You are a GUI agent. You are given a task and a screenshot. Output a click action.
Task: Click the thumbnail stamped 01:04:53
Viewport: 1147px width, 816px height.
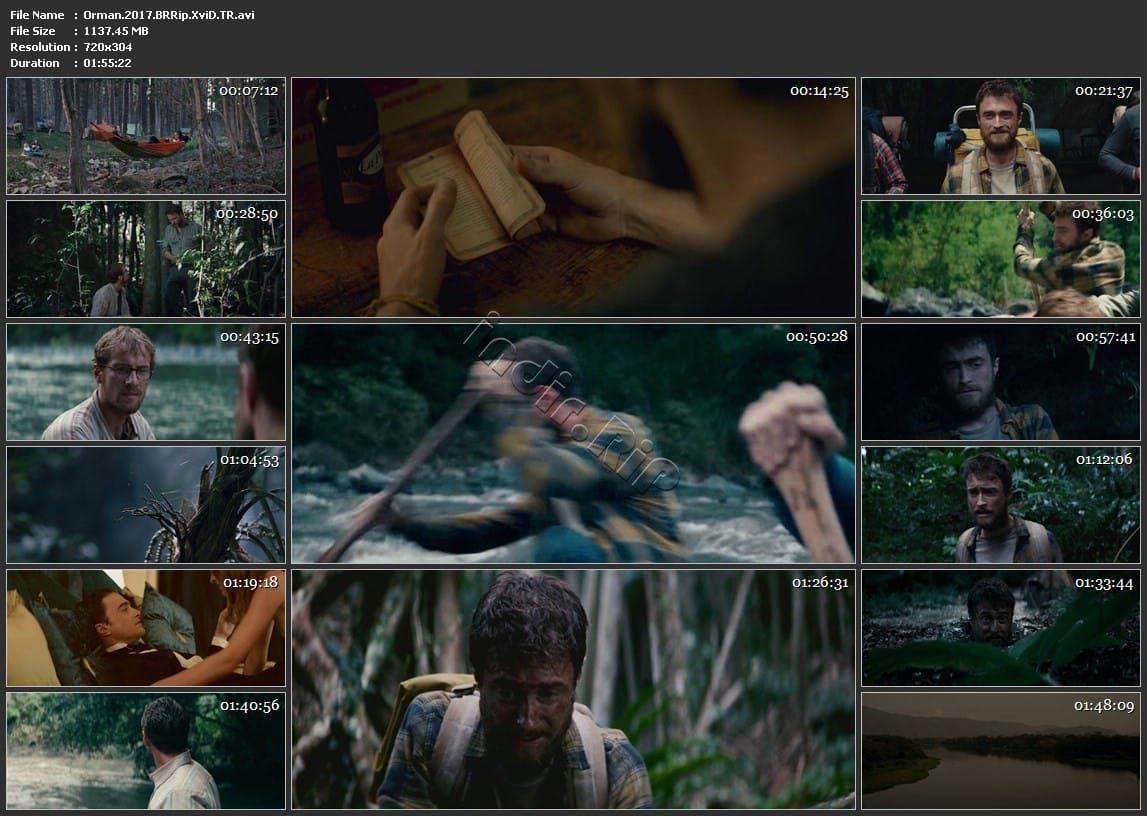pyautogui.click(x=146, y=505)
